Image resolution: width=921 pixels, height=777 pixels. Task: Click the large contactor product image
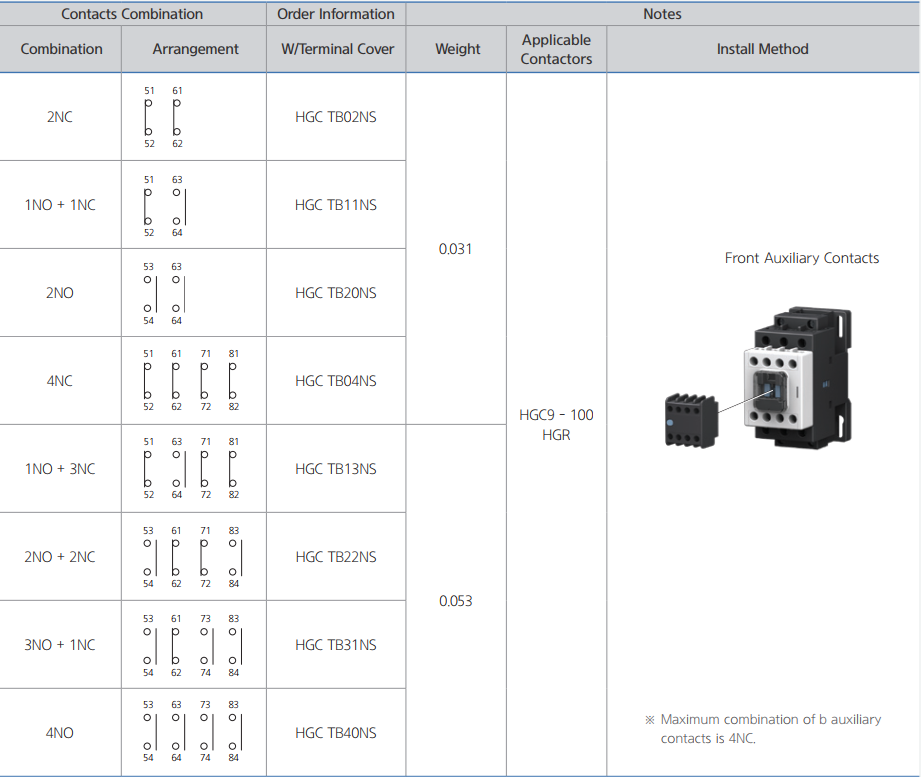point(798,378)
